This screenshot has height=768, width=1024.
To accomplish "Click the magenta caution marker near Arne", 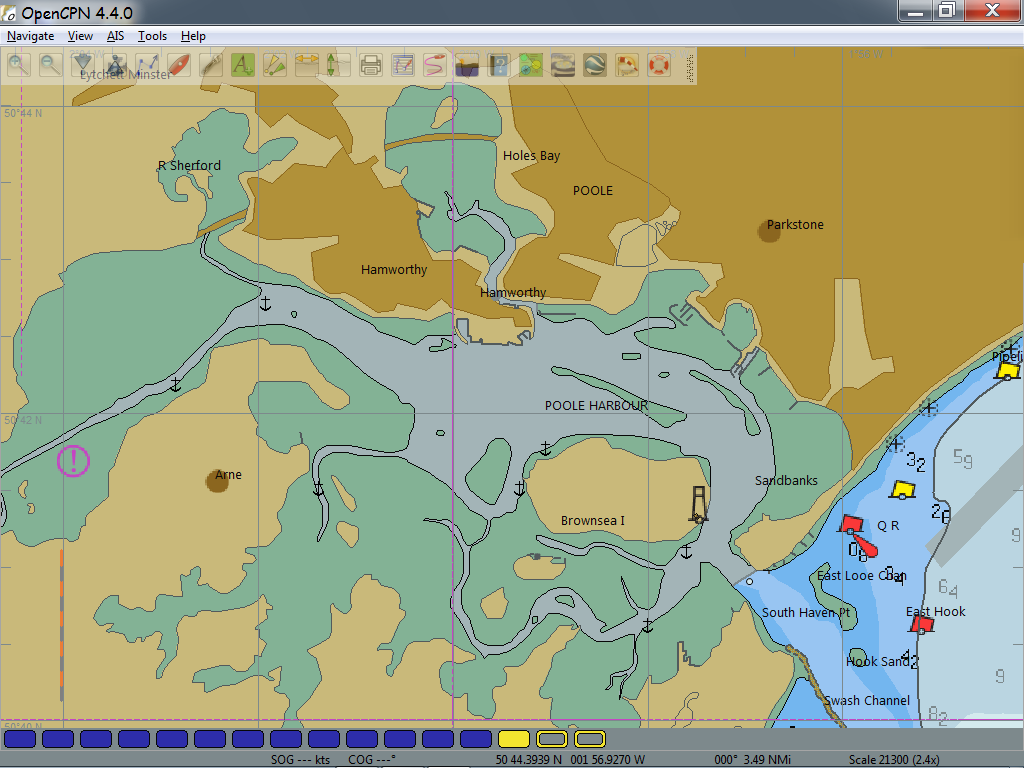I will coord(73,461).
